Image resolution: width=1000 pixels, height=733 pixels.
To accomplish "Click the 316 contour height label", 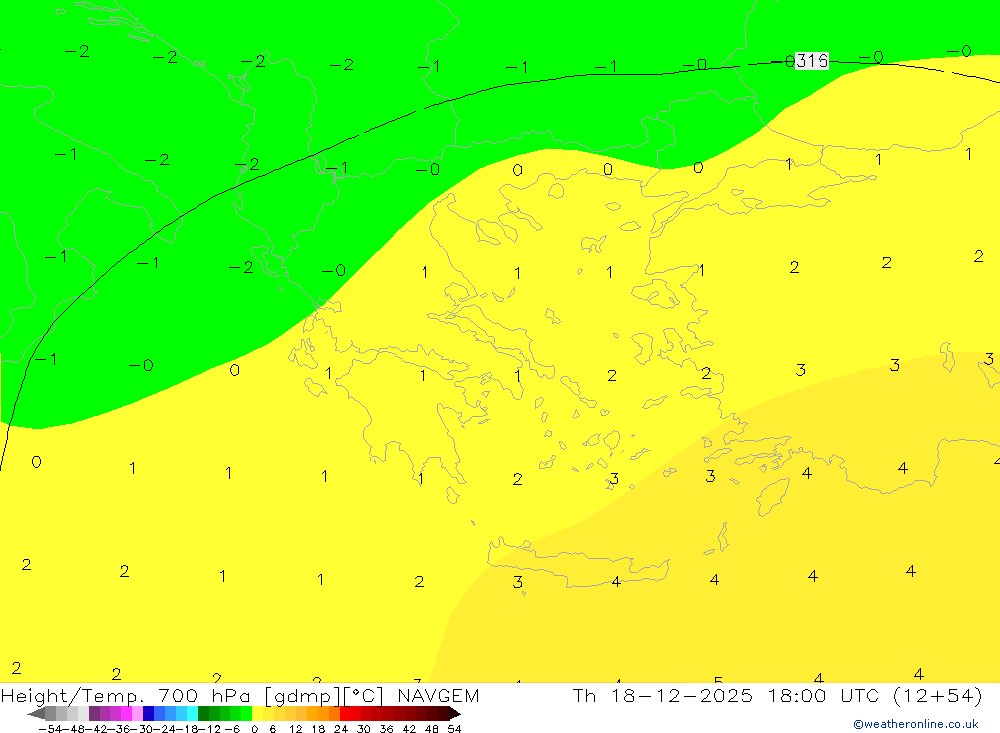I will [x=812, y=61].
